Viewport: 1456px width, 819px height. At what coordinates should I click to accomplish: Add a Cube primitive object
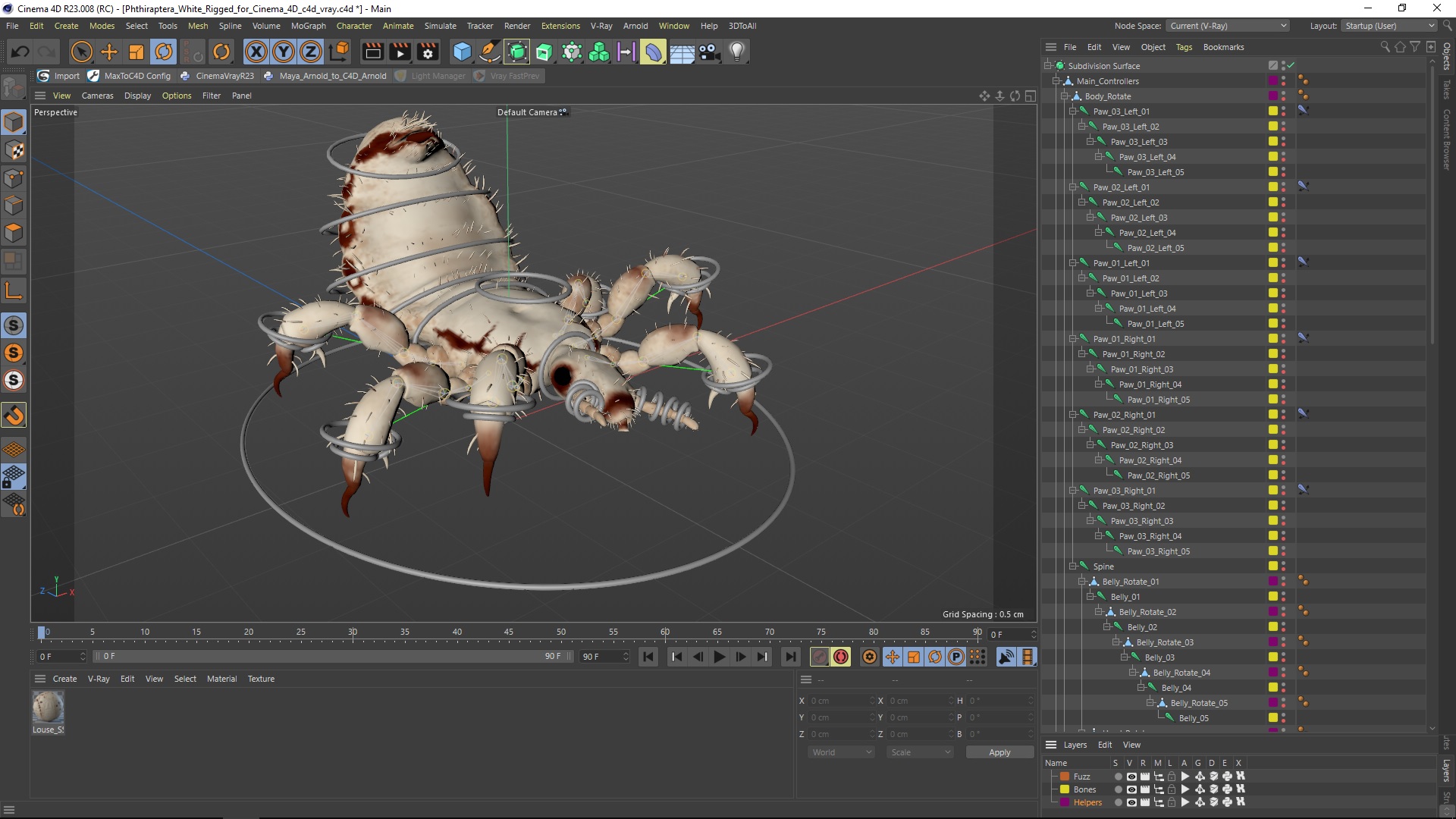click(x=462, y=52)
